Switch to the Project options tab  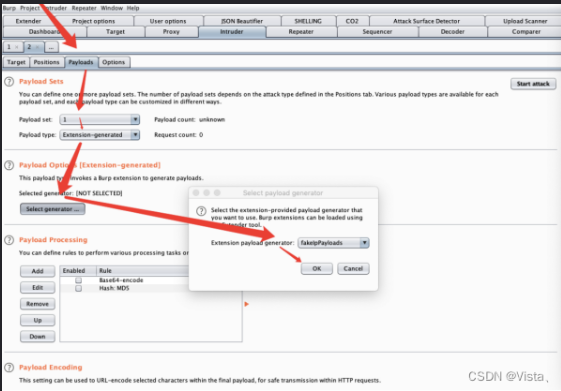(x=94, y=21)
